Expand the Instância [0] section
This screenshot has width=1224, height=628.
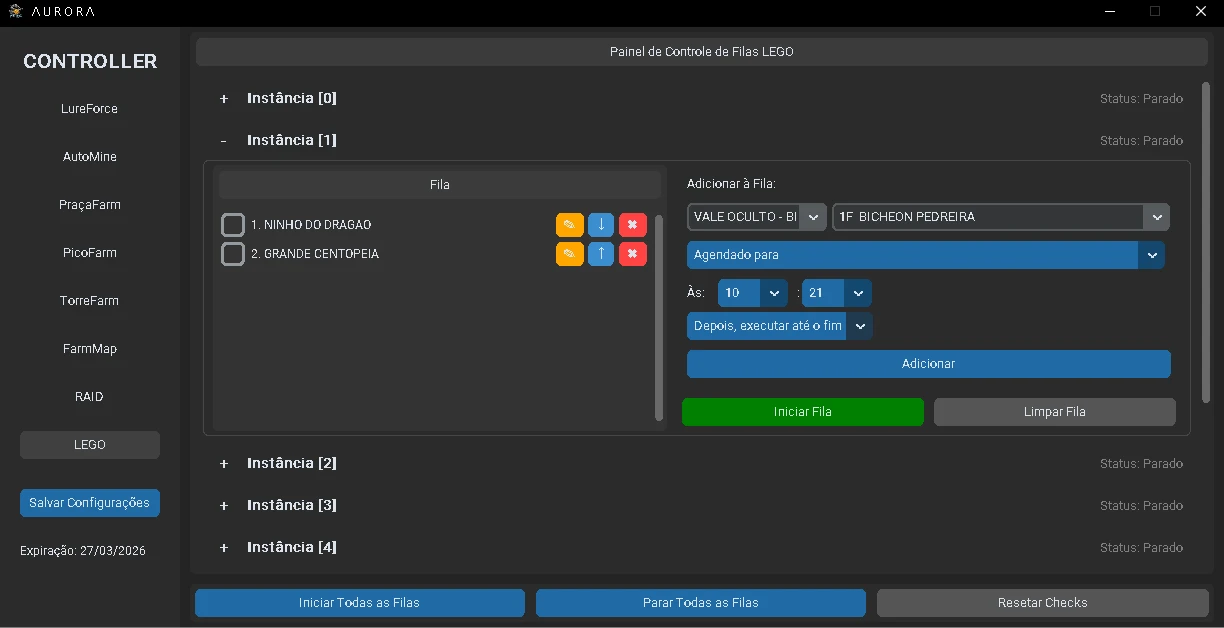(224, 99)
